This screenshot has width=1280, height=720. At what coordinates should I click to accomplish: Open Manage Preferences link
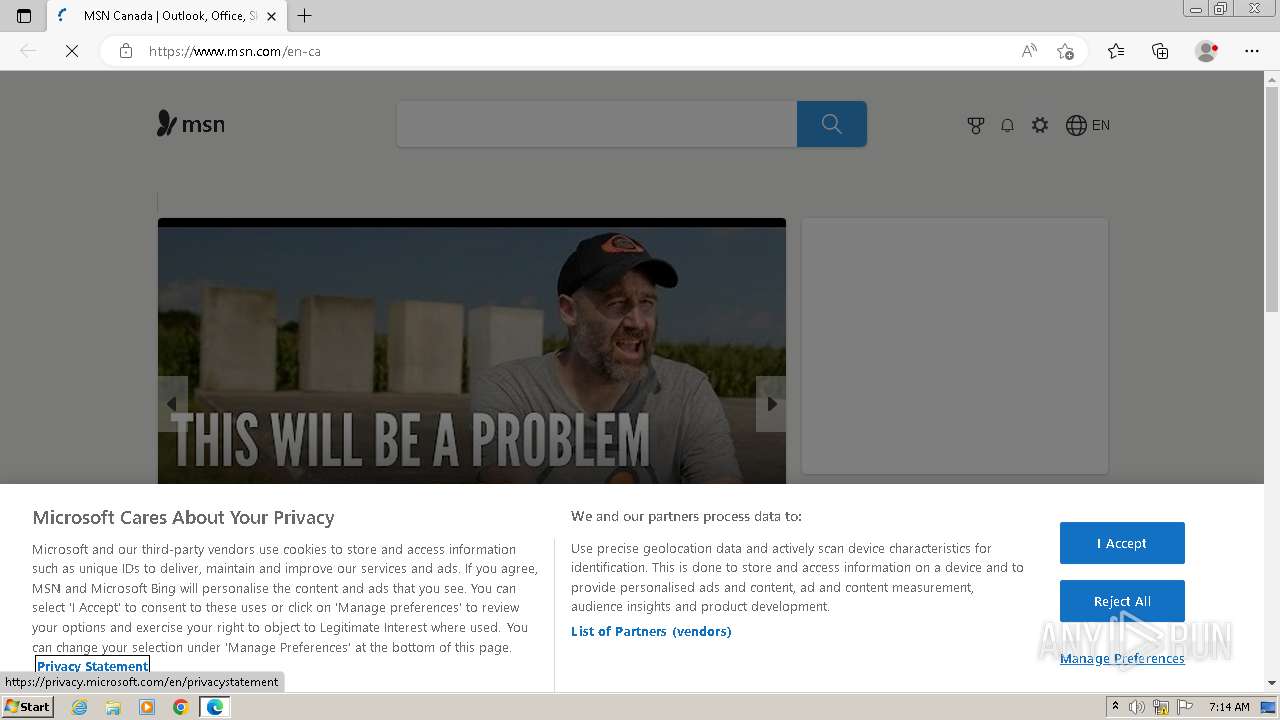[1122, 658]
